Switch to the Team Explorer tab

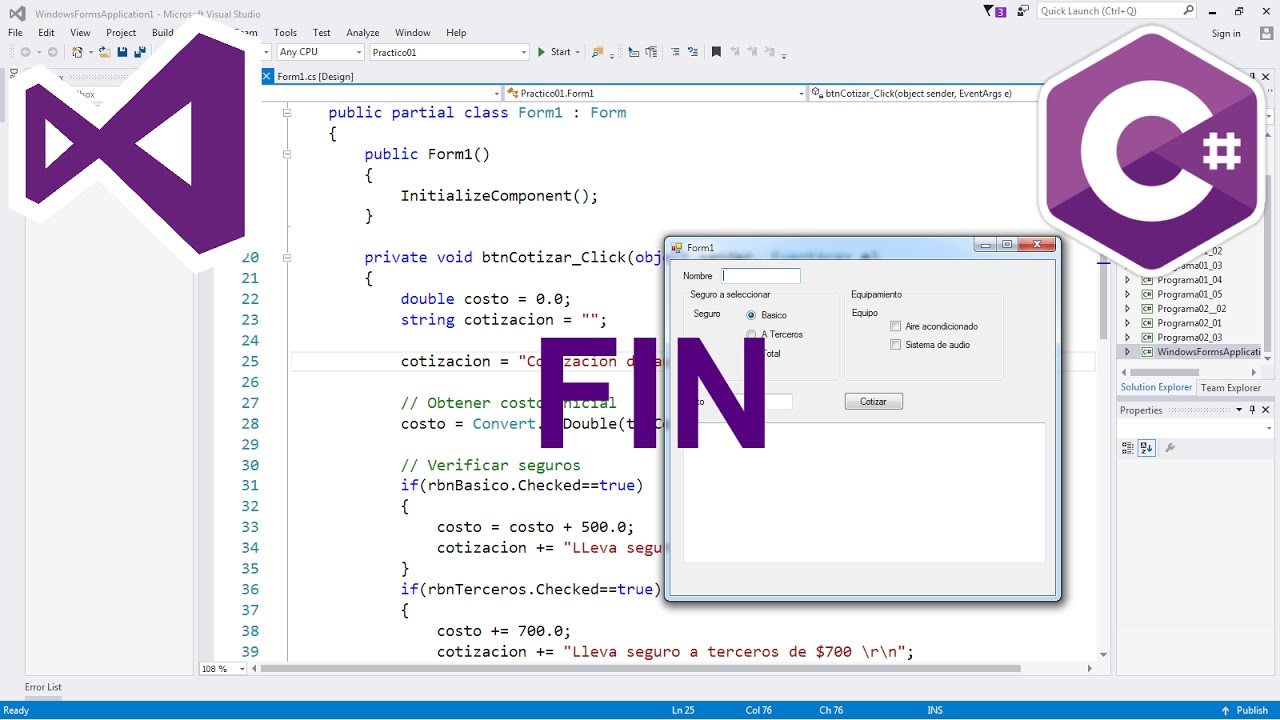tap(1230, 388)
